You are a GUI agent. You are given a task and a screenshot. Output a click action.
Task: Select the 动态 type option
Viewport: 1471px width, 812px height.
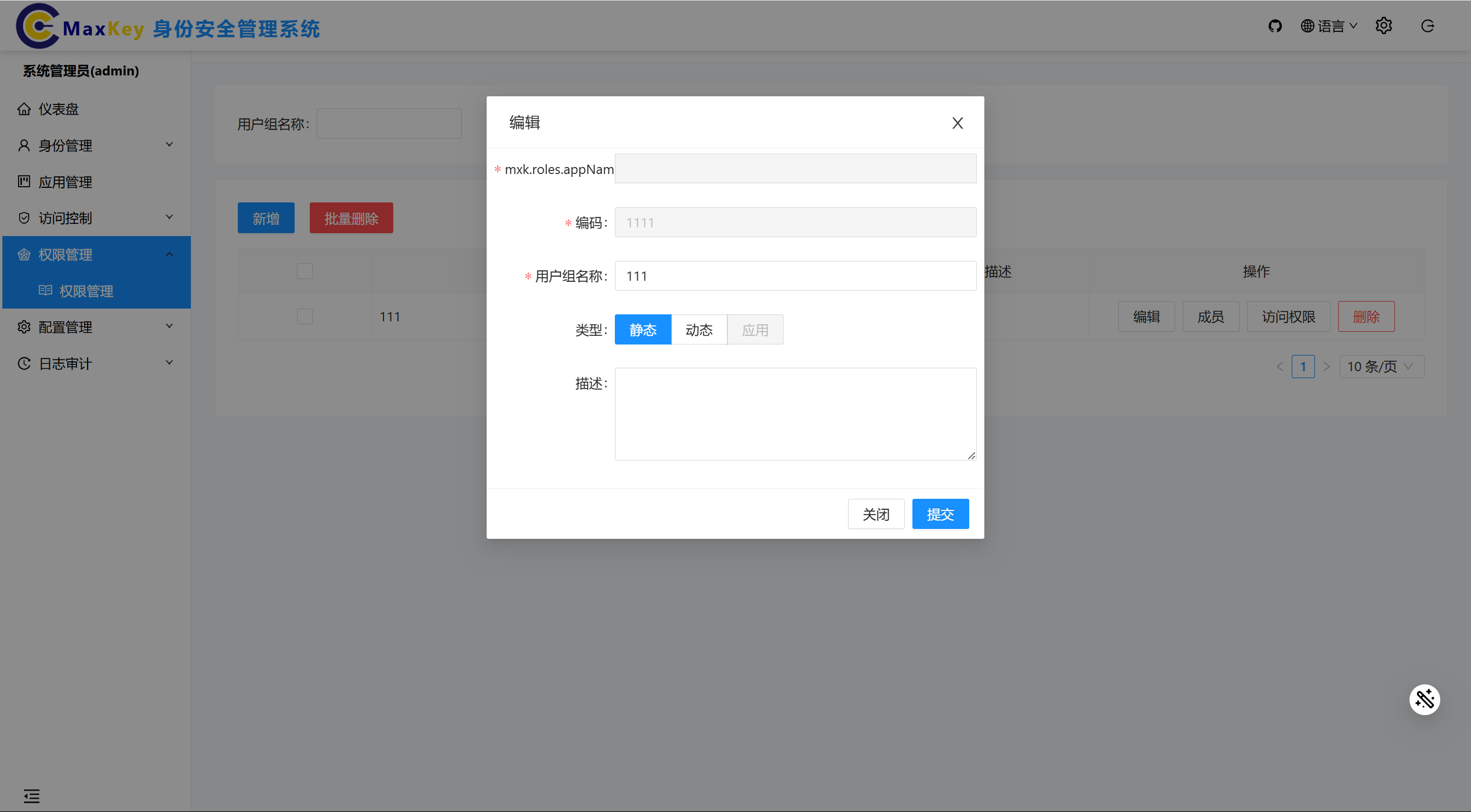click(698, 330)
